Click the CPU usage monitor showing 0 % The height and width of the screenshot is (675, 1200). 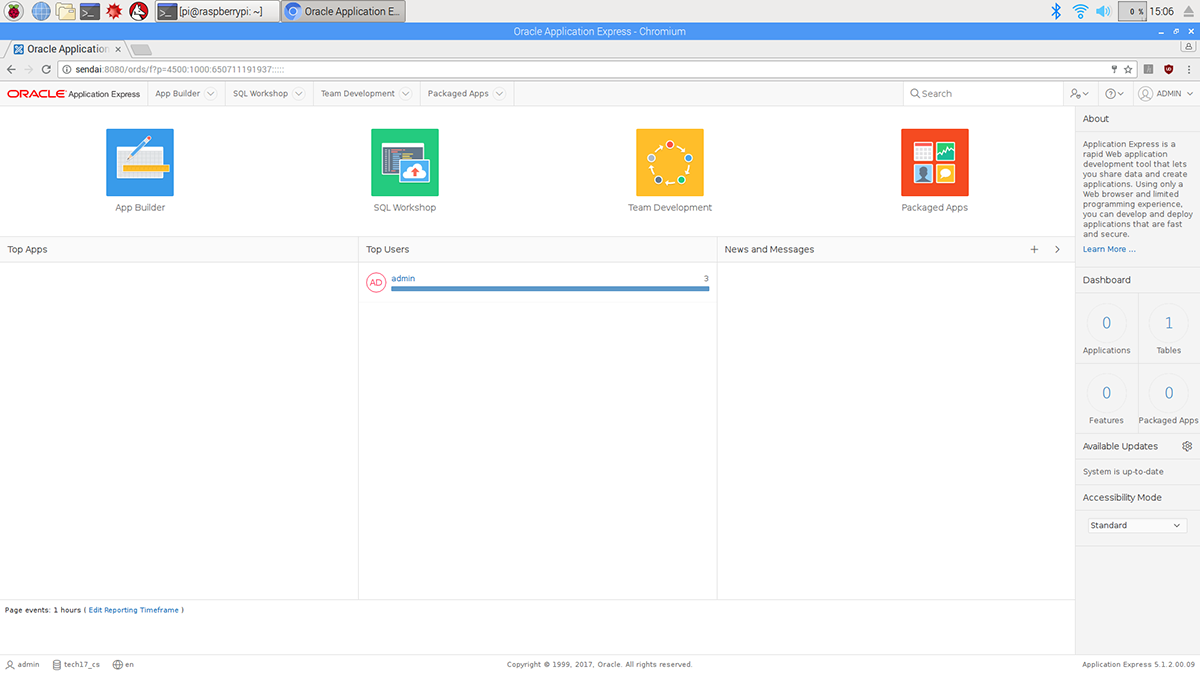(x=1134, y=11)
